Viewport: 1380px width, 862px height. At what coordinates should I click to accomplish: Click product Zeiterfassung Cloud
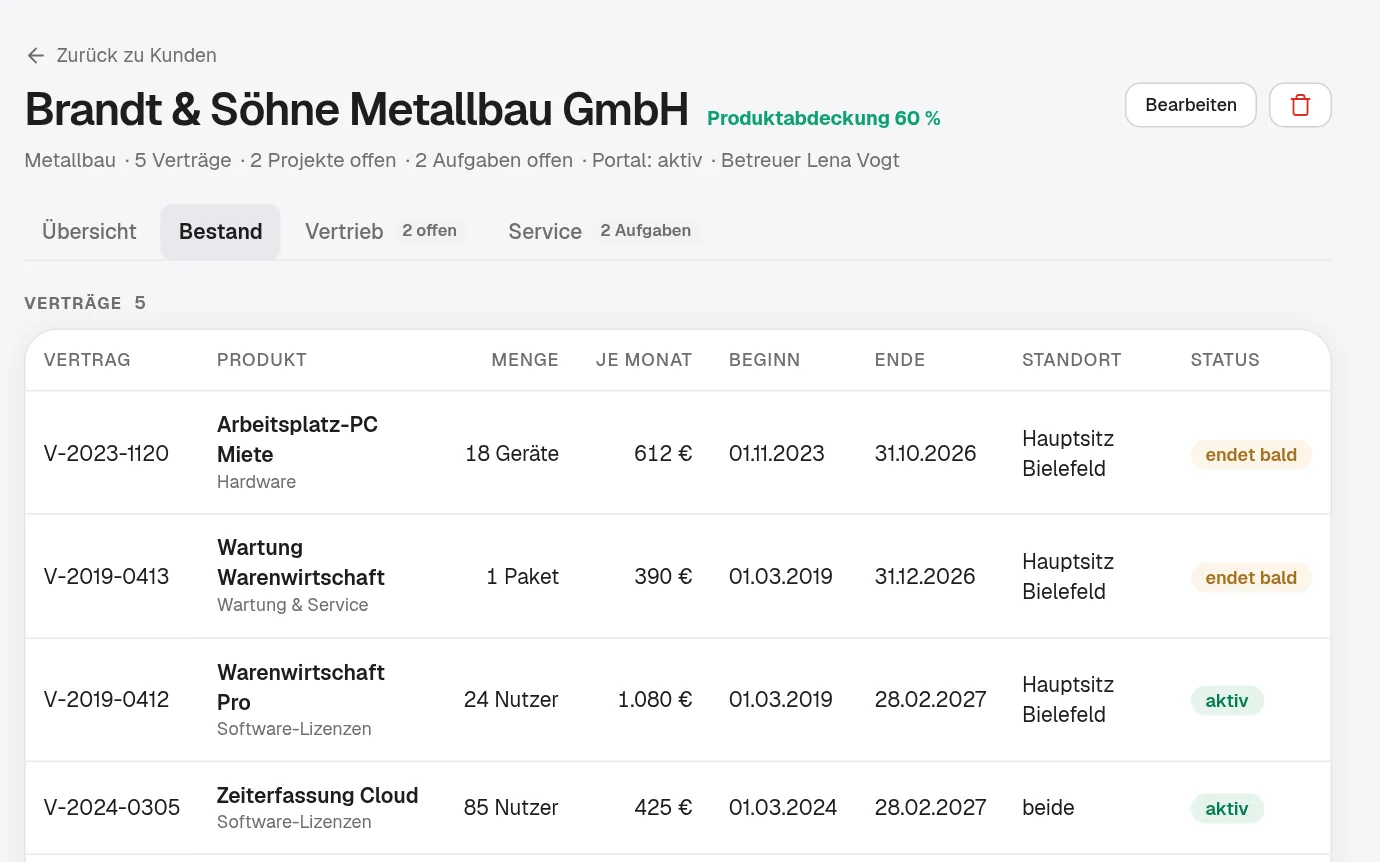click(x=318, y=795)
